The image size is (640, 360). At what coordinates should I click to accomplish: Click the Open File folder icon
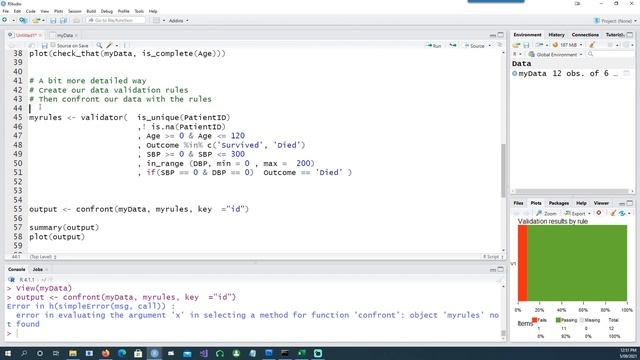[x=36, y=20]
